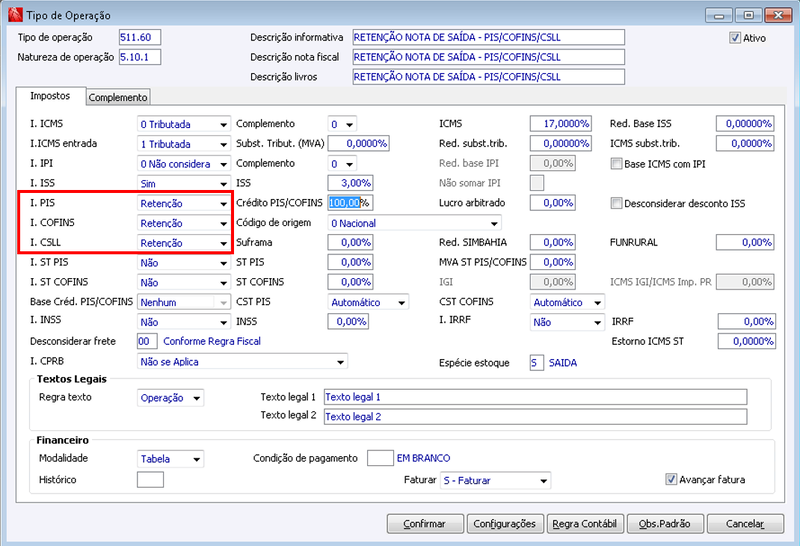The image size is (800, 546).
Task: Open the I. CSLL dropdown
Action: click(x=183, y=243)
